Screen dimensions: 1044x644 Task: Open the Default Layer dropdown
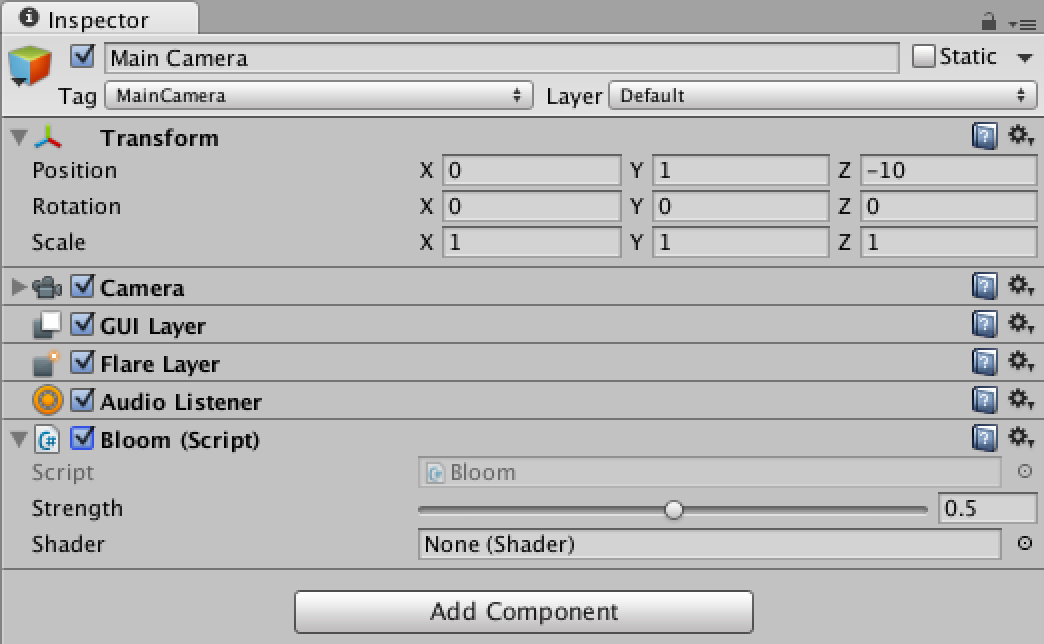click(x=822, y=96)
